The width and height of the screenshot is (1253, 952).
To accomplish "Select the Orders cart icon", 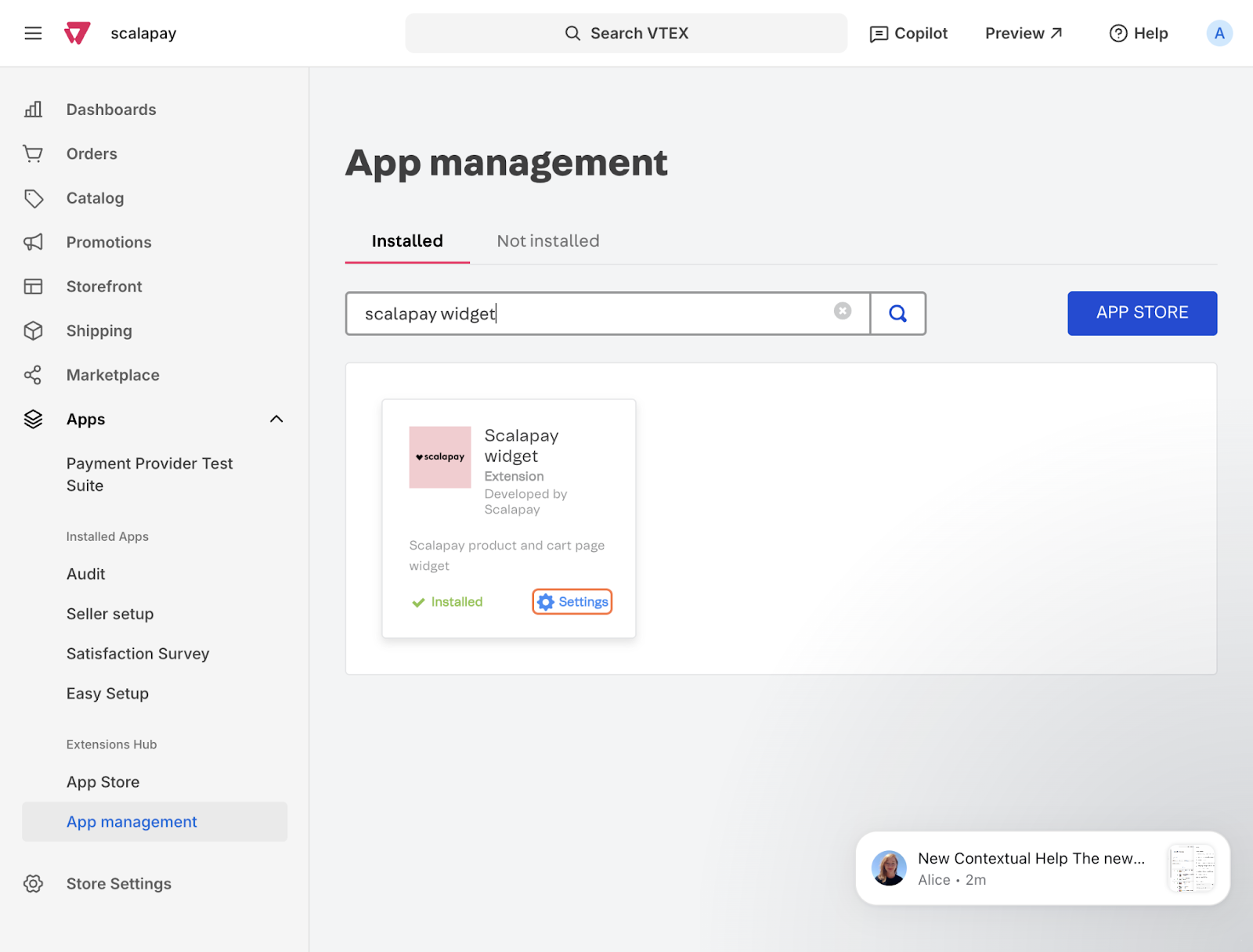I will 33,153.
